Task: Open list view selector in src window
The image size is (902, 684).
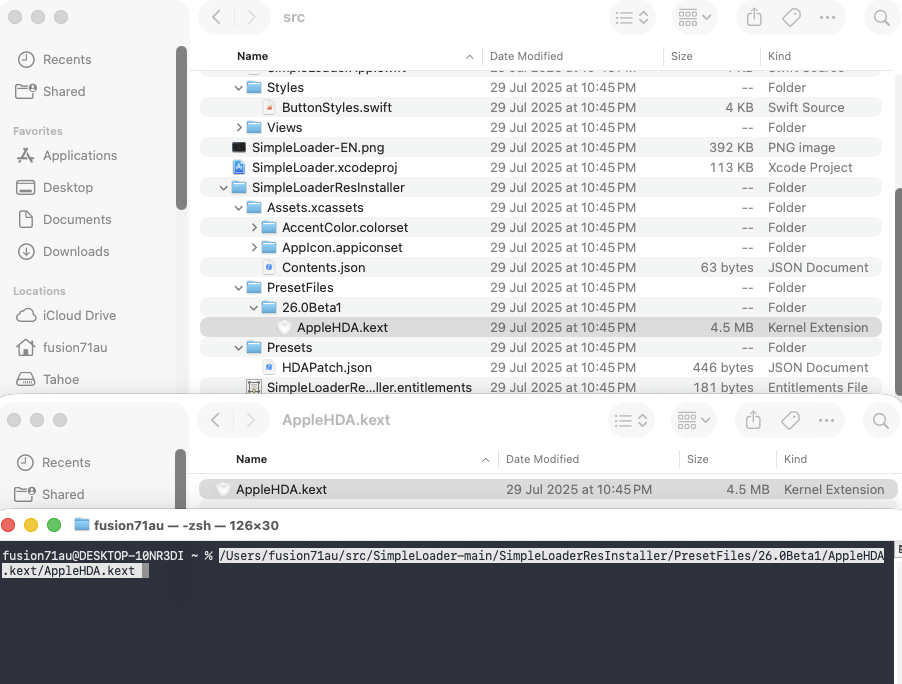Action: (x=632, y=18)
